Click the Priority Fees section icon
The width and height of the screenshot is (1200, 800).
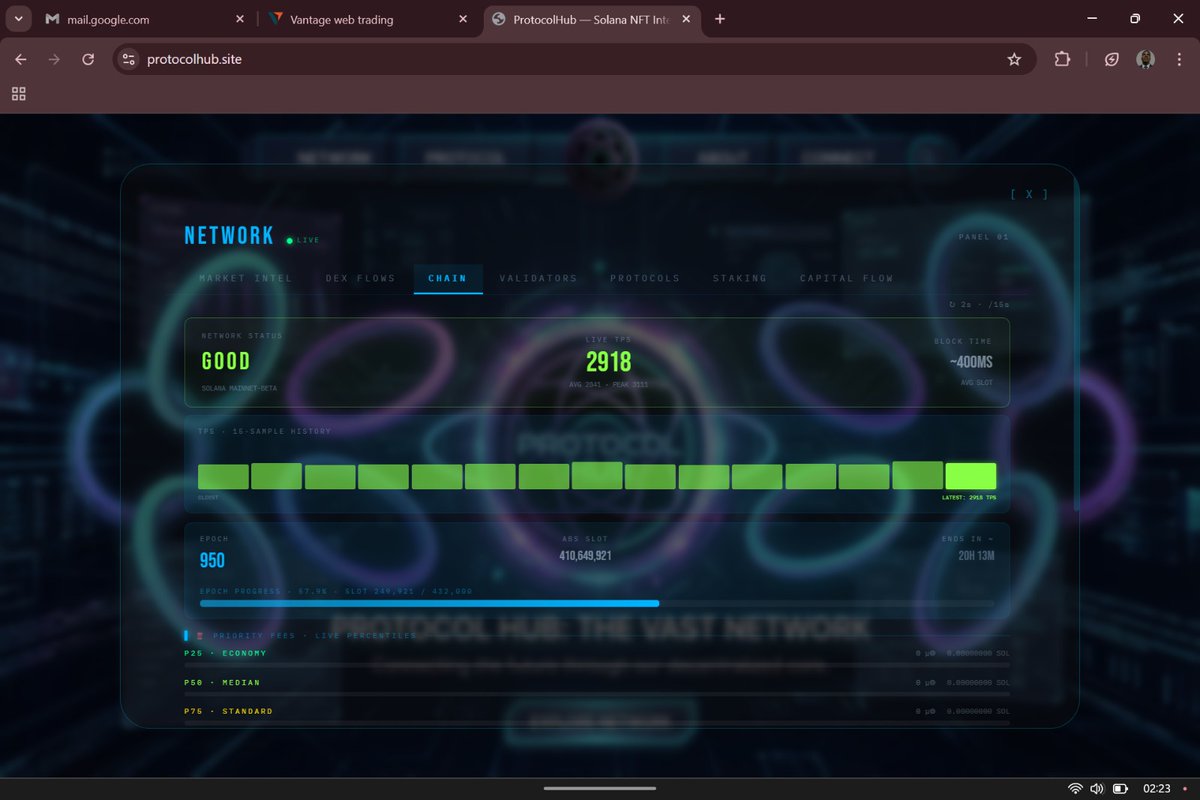tap(200, 635)
